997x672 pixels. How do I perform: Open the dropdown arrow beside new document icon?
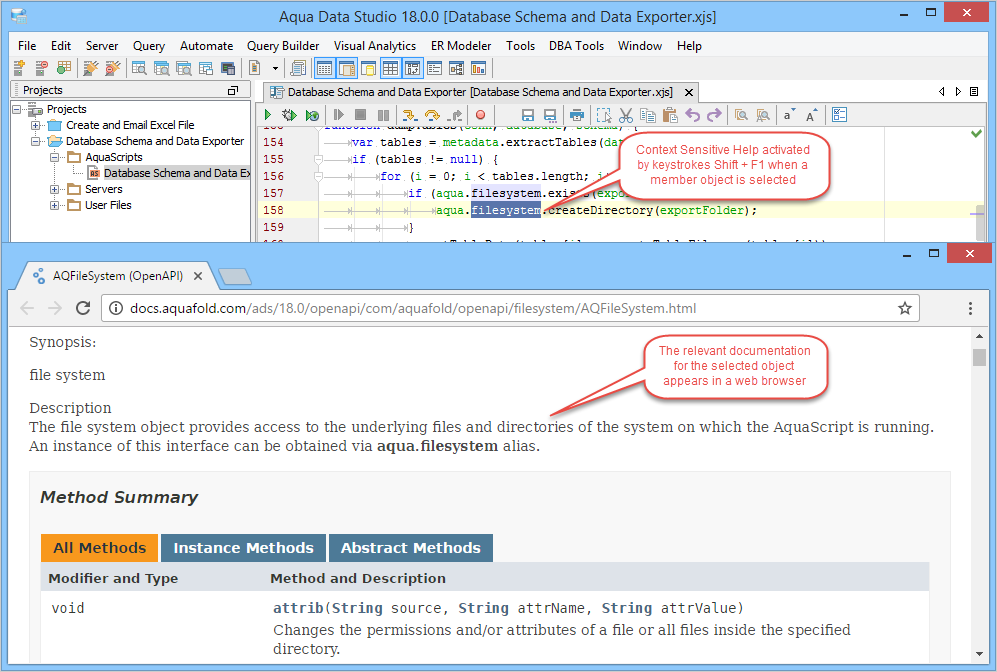[275, 68]
